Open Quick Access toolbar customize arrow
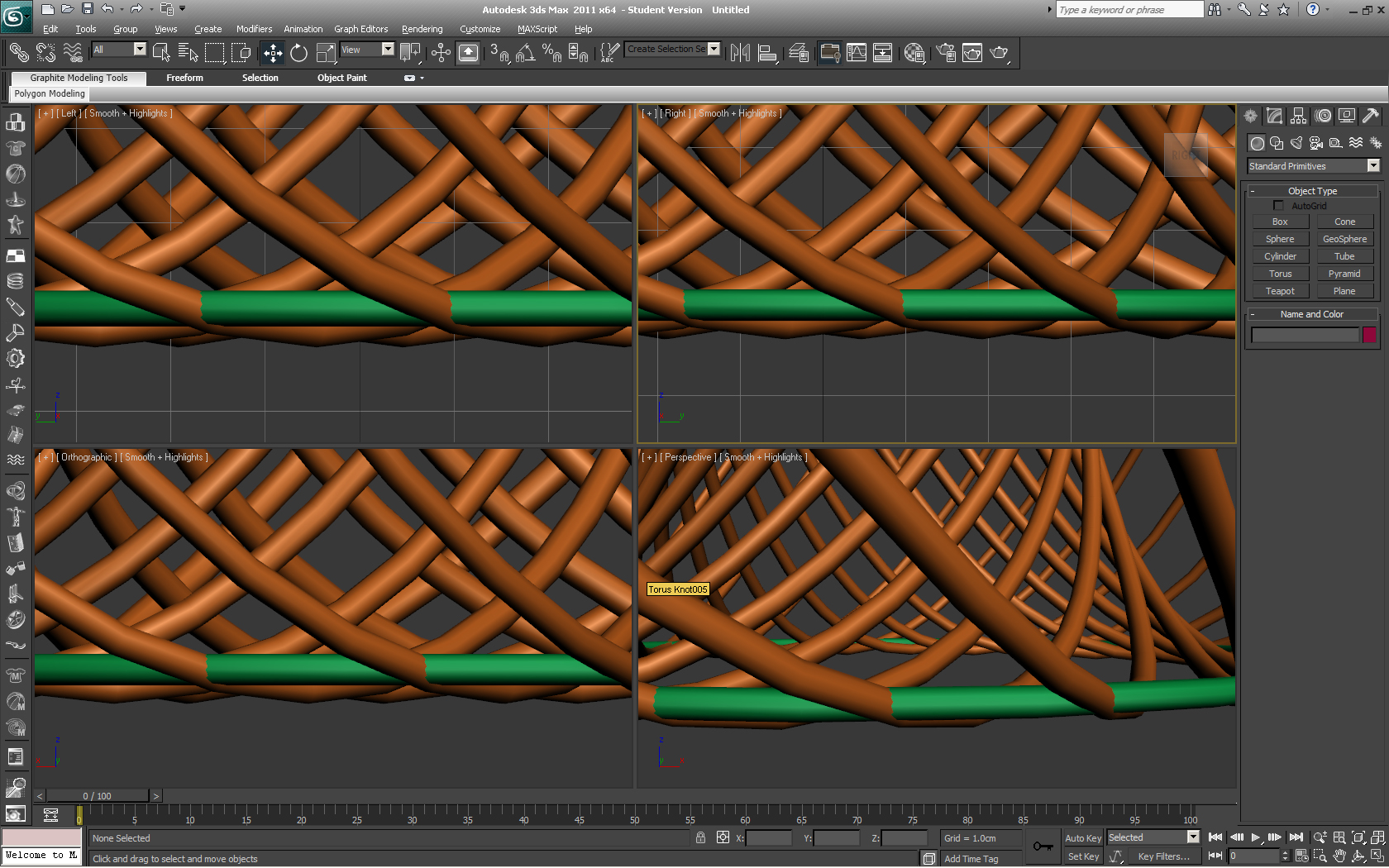 pyautogui.click(x=183, y=9)
